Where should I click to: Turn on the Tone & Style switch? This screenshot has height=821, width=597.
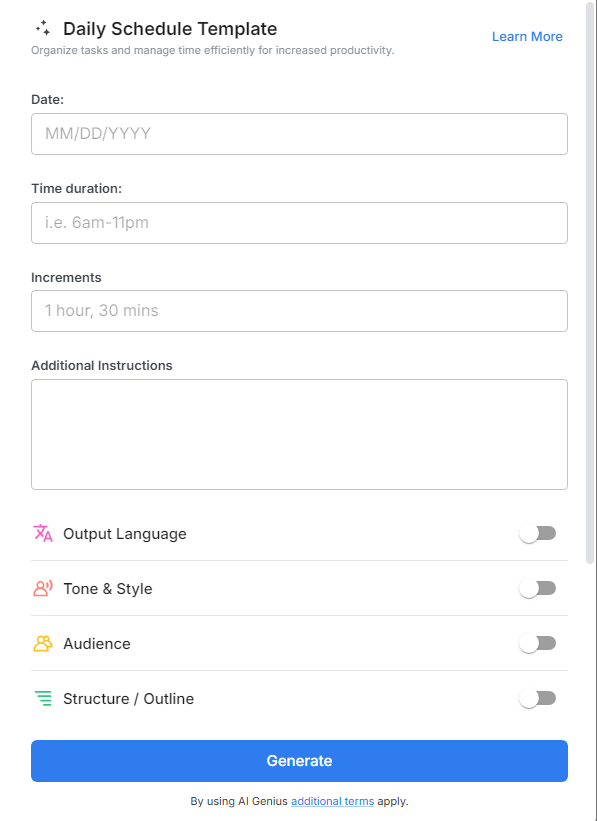537,588
